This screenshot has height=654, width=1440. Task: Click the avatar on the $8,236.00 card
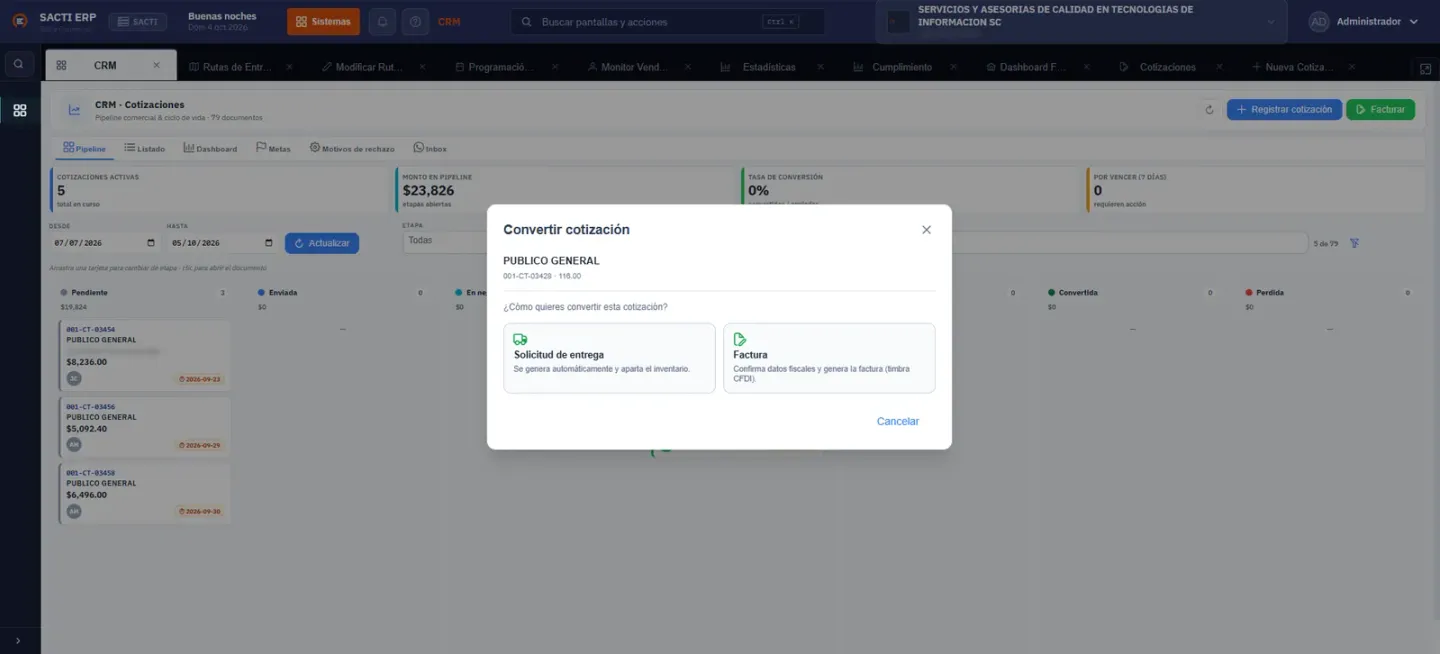point(74,378)
